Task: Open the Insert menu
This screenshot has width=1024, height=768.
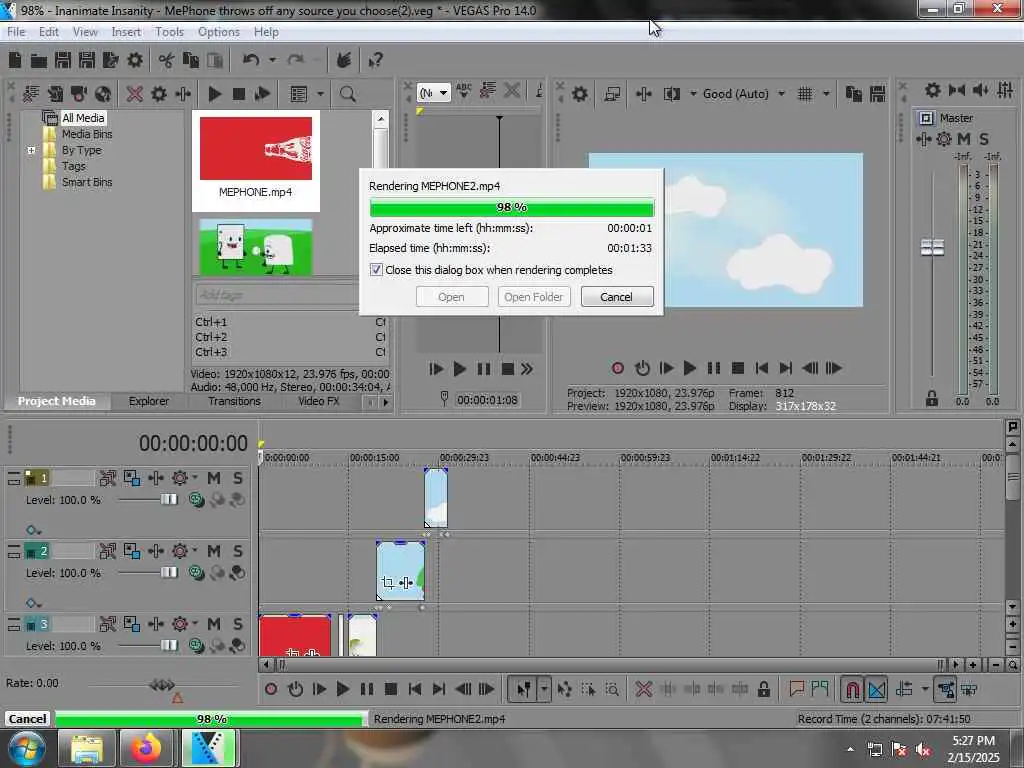Action: (x=126, y=31)
